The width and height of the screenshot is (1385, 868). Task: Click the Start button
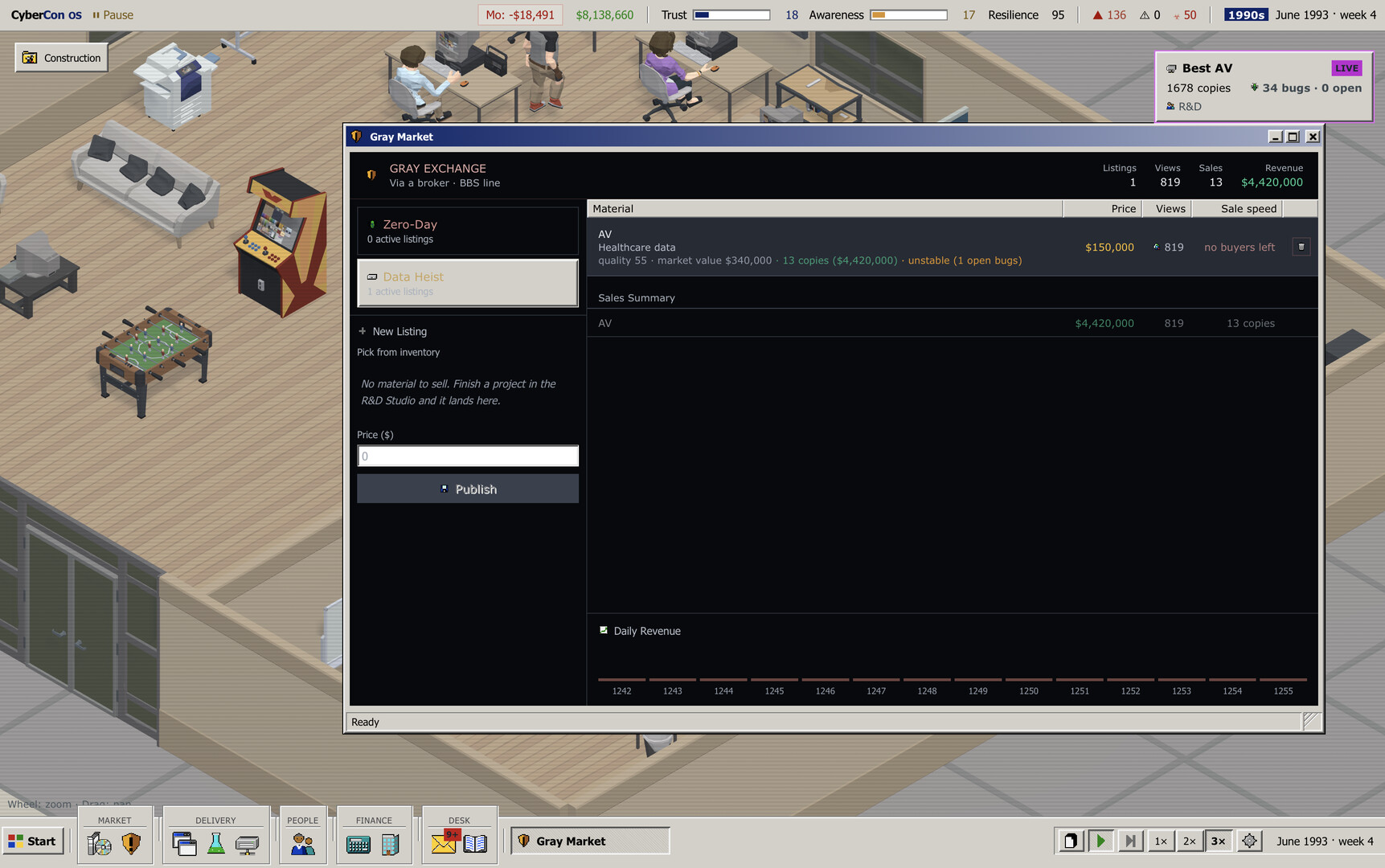[x=33, y=841]
